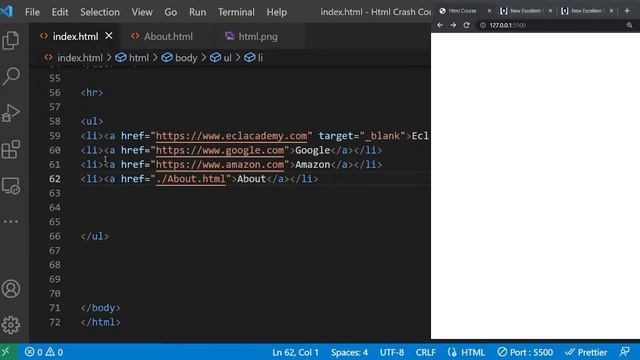Screen dimensions: 640x360
Task: Close the index.html editor tab
Action: pos(109,36)
